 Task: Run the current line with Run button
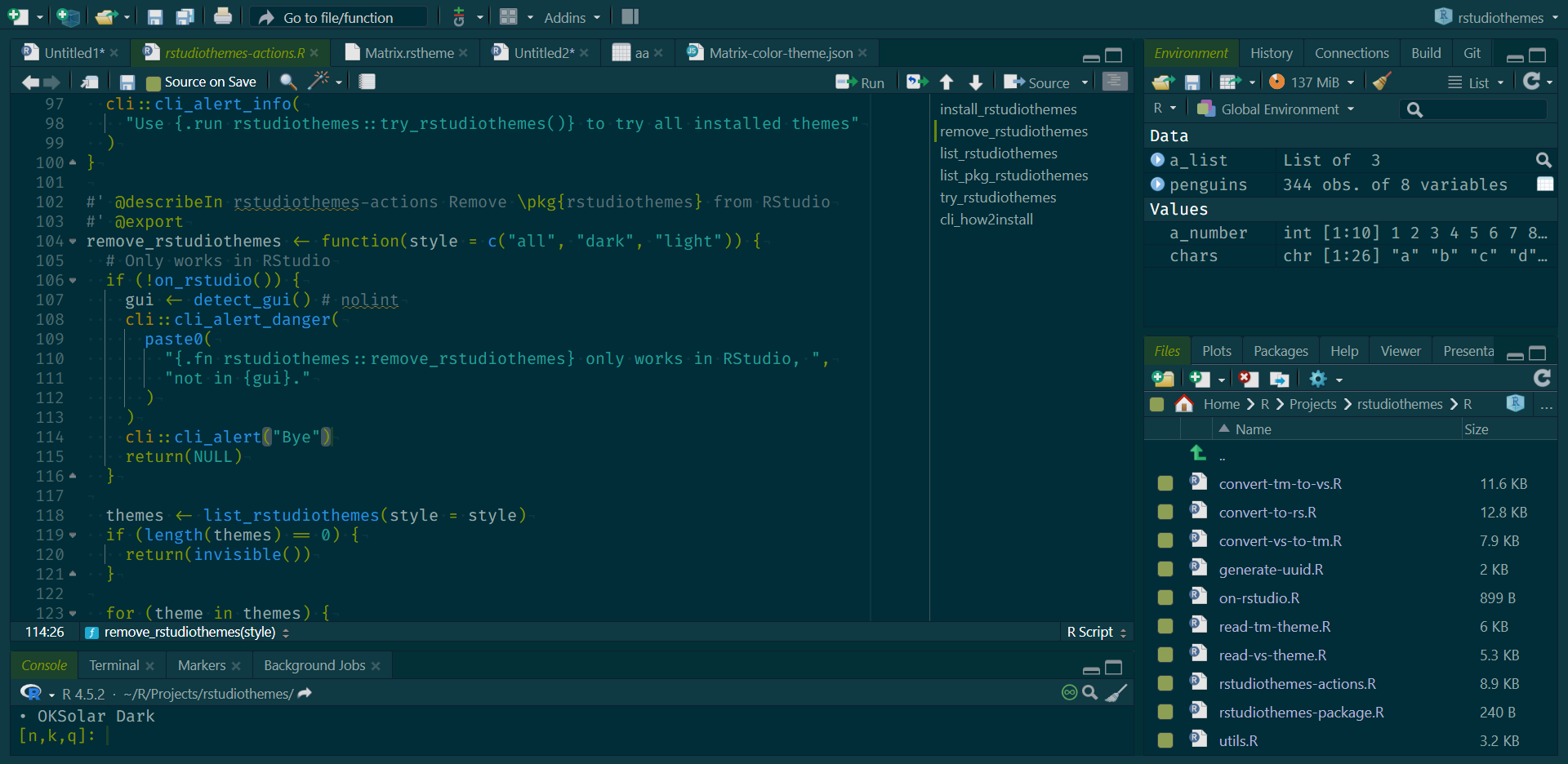(x=861, y=82)
